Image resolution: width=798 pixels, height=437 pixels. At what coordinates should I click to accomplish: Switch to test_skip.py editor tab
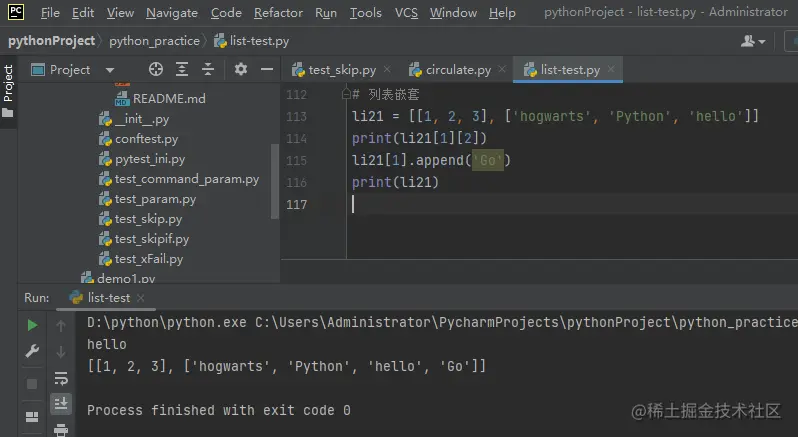pyautogui.click(x=334, y=70)
